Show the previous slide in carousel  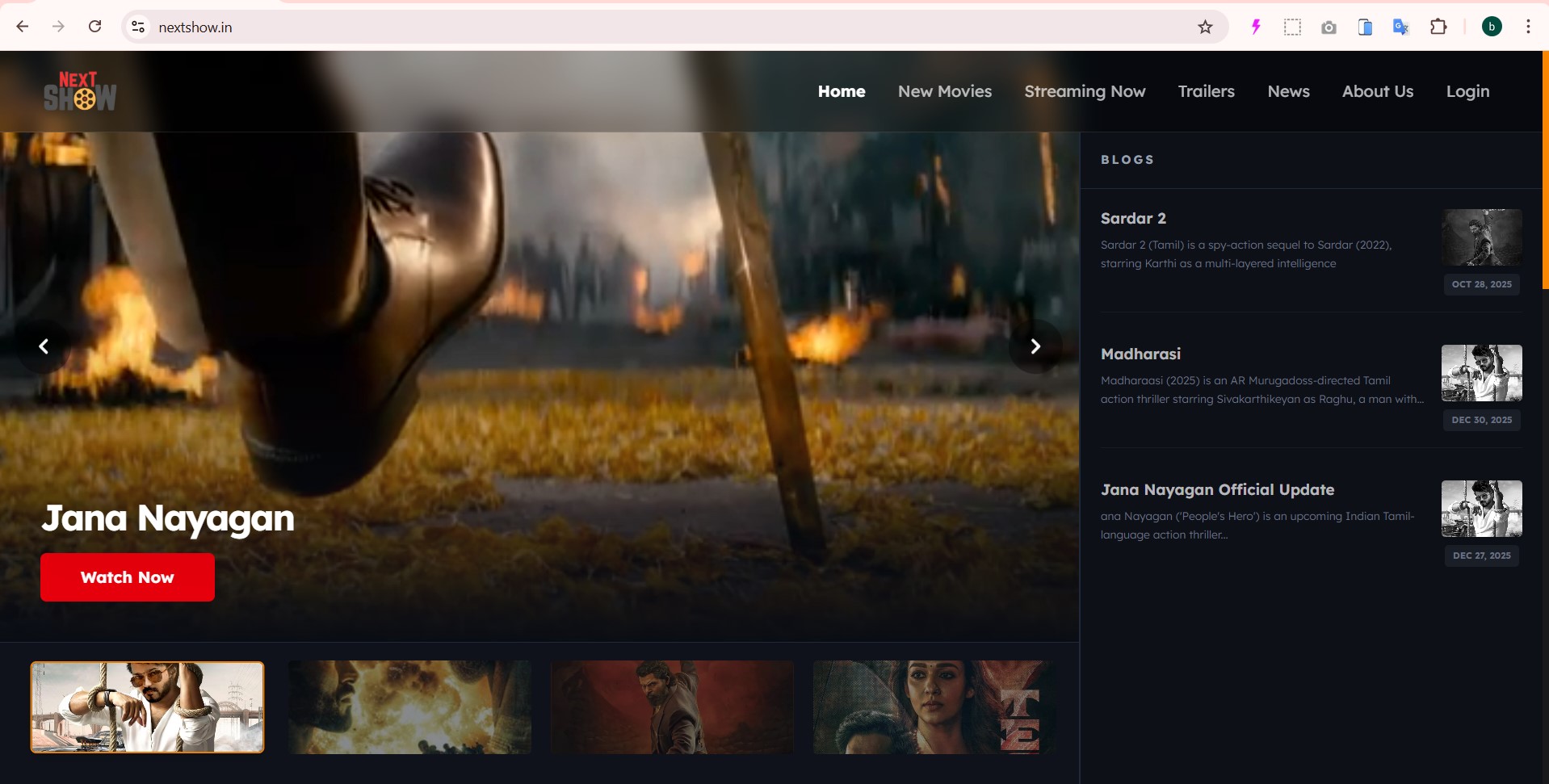pyautogui.click(x=44, y=346)
